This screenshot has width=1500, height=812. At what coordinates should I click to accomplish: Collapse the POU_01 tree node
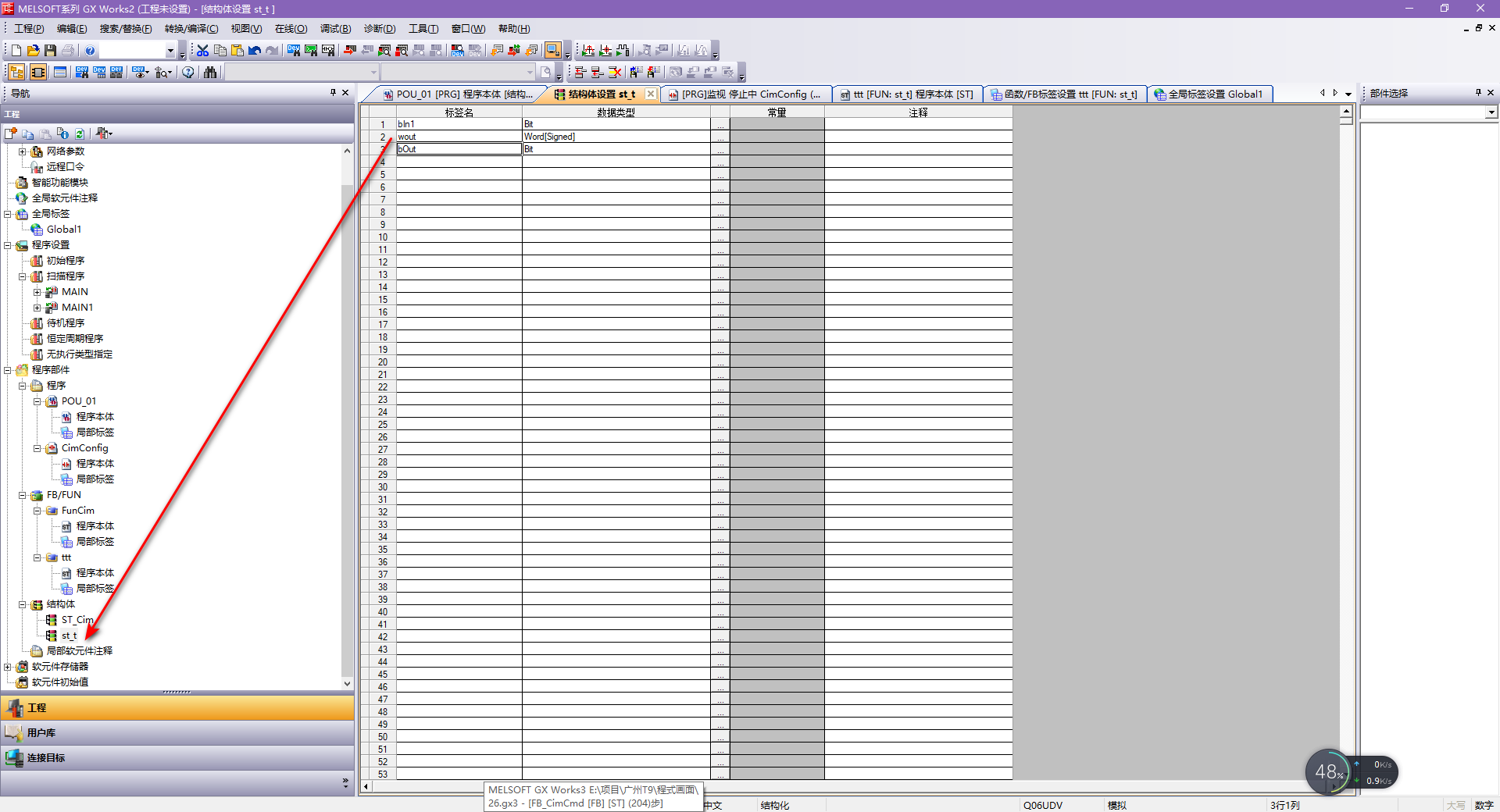pyautogui.click(x=37, y=401)
